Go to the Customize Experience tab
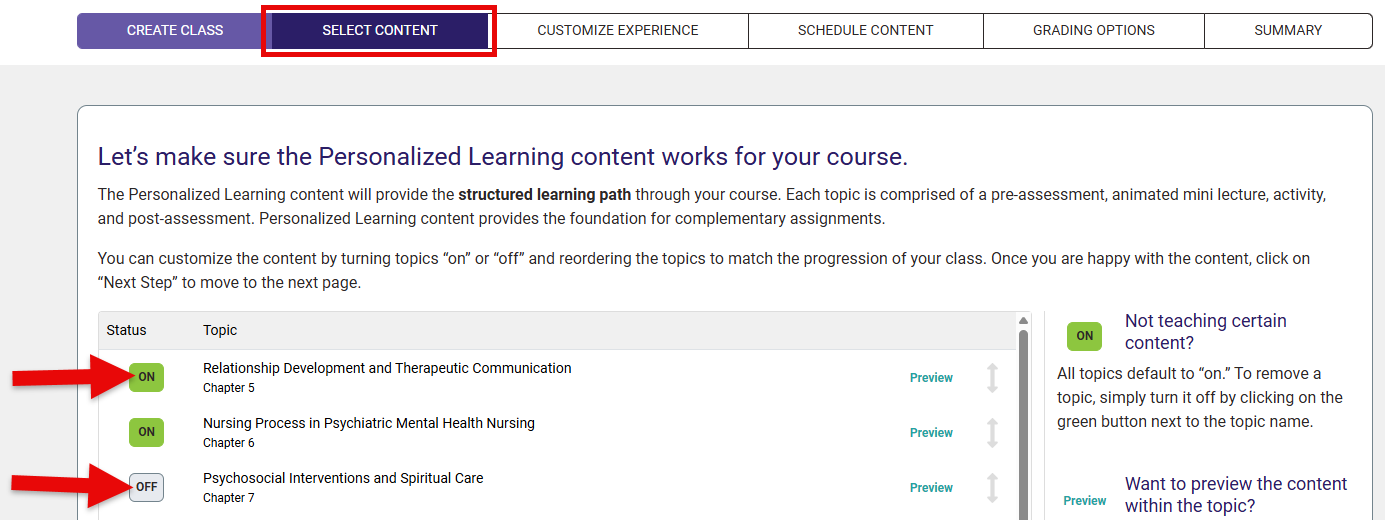The height and width of the screenshot is (520, 1385). [x=618, y=31]
